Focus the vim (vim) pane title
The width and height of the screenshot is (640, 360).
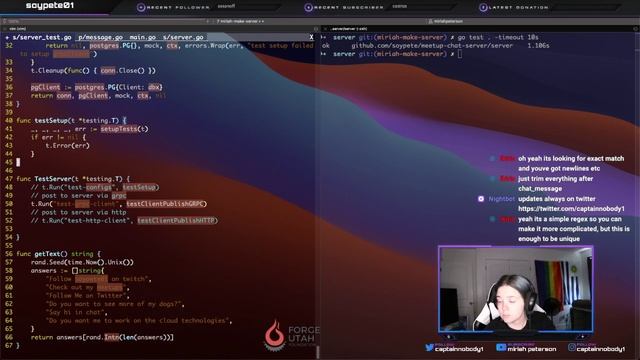coord(17,29)
